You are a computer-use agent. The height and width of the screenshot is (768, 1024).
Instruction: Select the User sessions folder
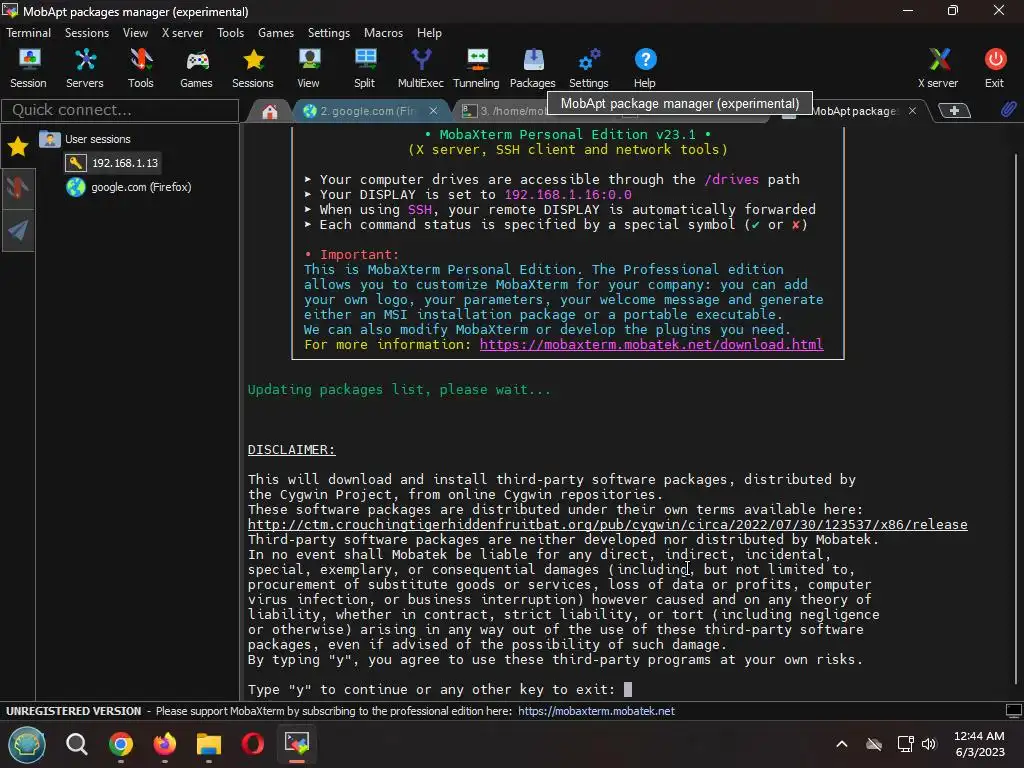click(85, 139)
